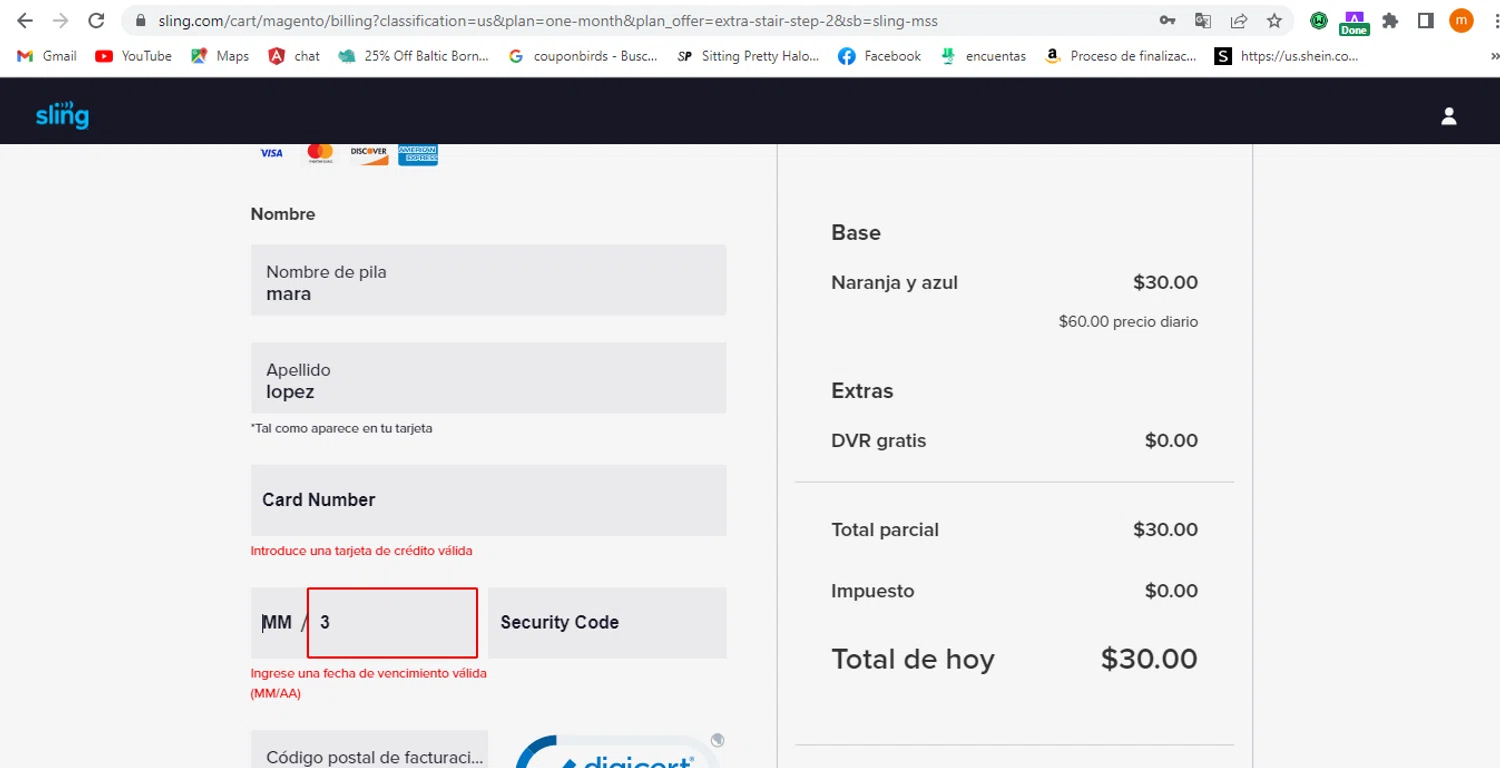Image resolution: width=1500 pixels, height=768 pixels.
Task: Click the "Introduce una tarjeta de crédito válida" error
Action: click(x=361, y=551)
